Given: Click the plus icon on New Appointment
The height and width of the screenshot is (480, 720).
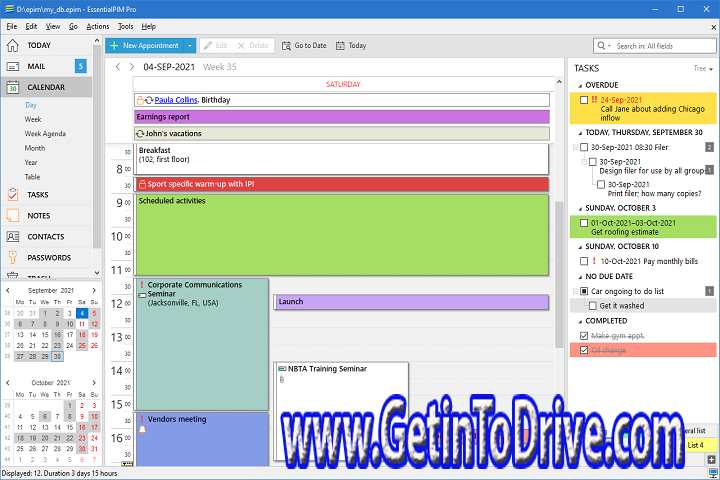Looking at the screenshot, I should point(114,45).
